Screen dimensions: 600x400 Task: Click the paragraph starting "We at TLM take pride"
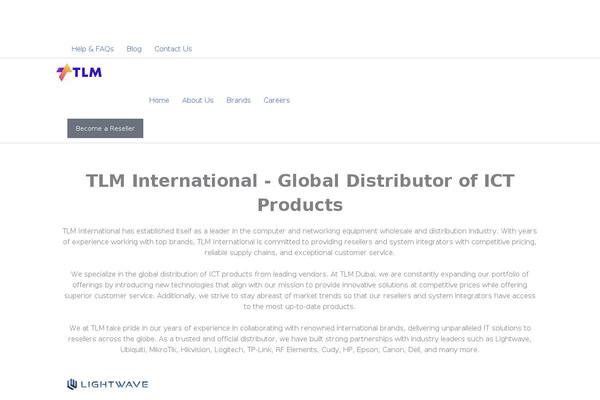[x=300, y=339]
